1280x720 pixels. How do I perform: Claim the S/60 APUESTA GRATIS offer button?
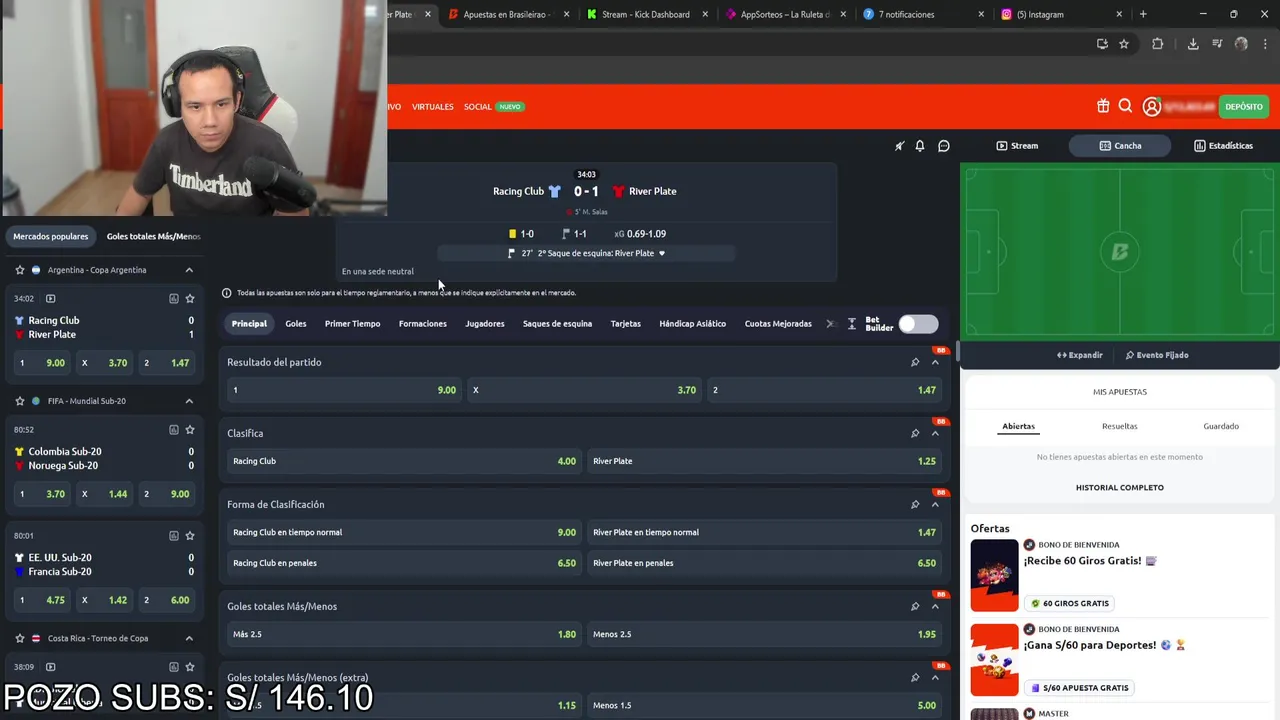pyautogui.click(x=1078, y=688)
